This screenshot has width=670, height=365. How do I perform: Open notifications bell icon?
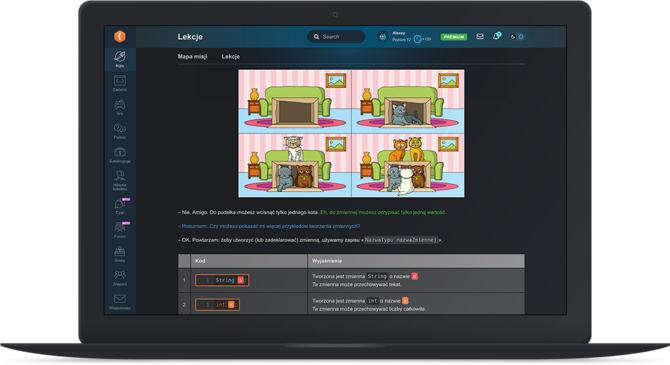coord(497,36)
